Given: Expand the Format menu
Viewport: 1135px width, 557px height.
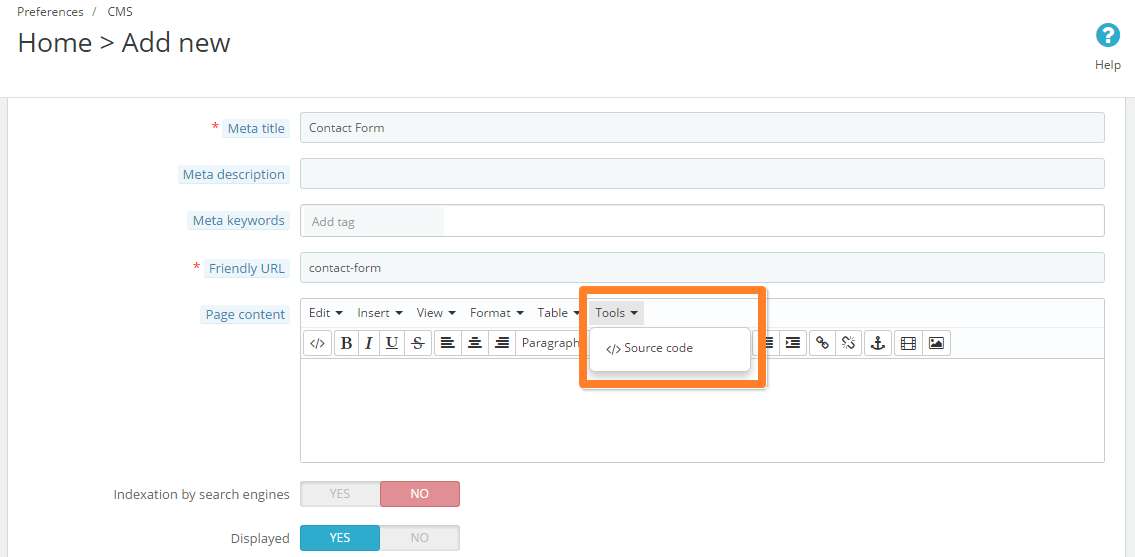Looking at the screenshot, I should pyautogui.click(x=496, y=313).
